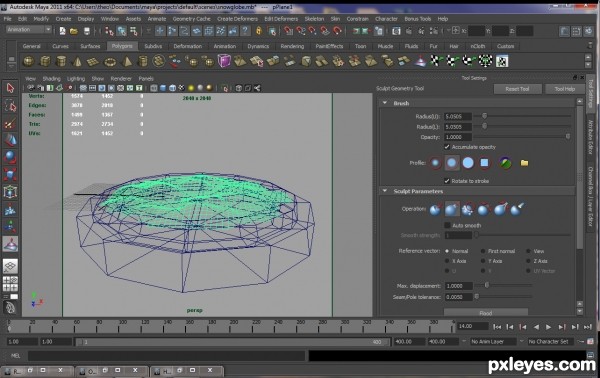Click the Reset Tool button

pos(517,89)
